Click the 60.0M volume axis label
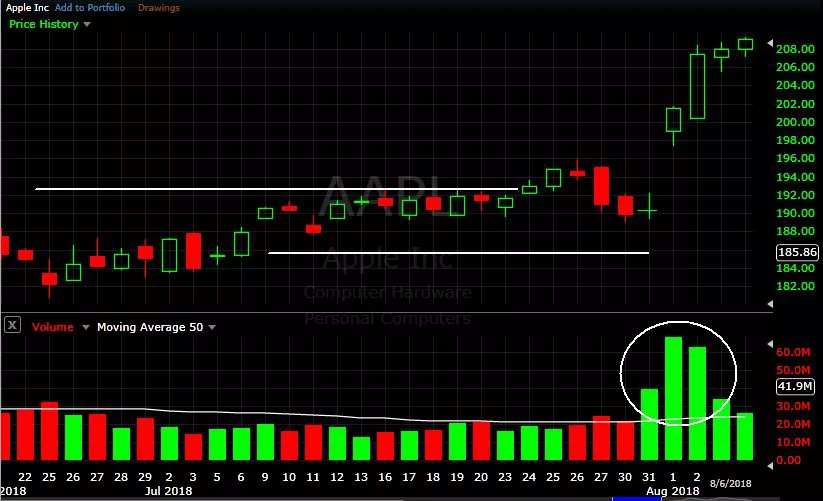The width and height of the screenshot is (823, 501). point(793,352)
